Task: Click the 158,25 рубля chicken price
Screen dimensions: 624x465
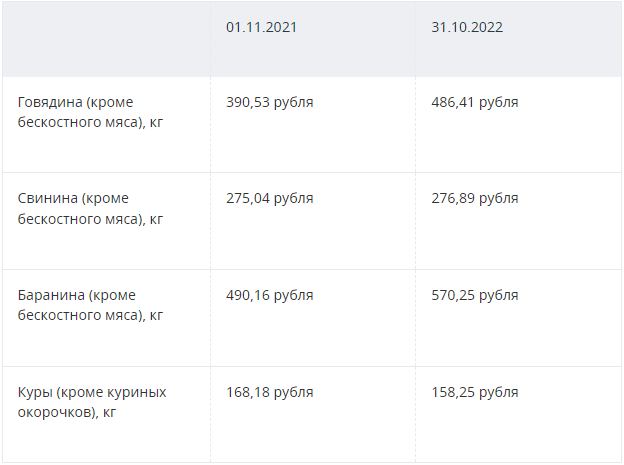Action: (475, 393)
